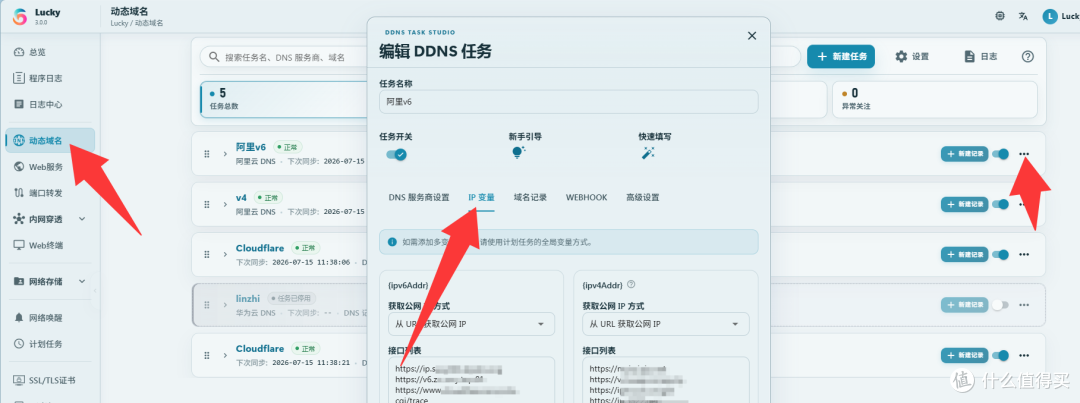Click the 任务名称 input field
Image resolution: width=1080 pixels, height=403 pixels.
tap(568, 102)
